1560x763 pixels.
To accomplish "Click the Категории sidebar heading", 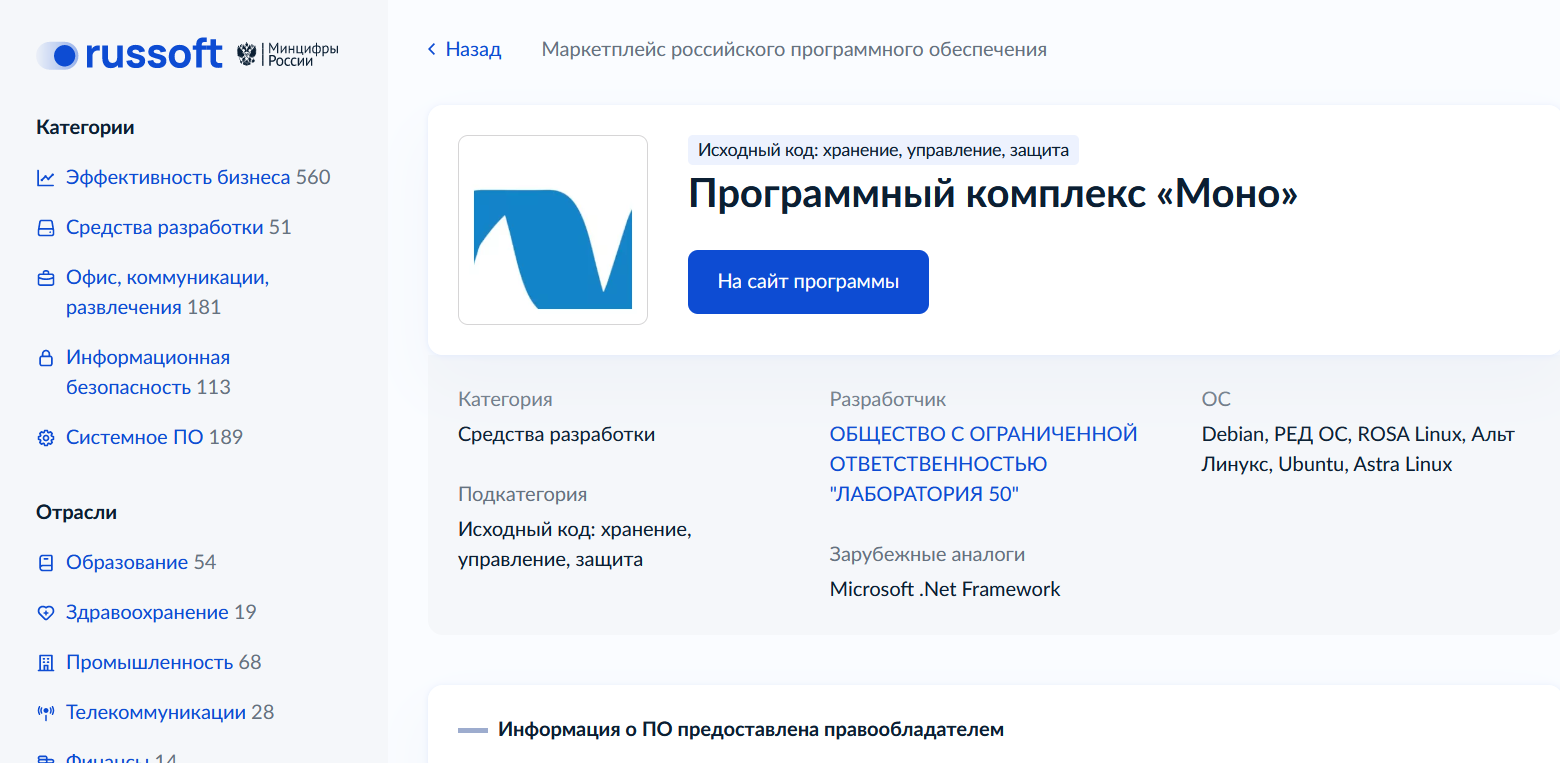I will [85, 127].
